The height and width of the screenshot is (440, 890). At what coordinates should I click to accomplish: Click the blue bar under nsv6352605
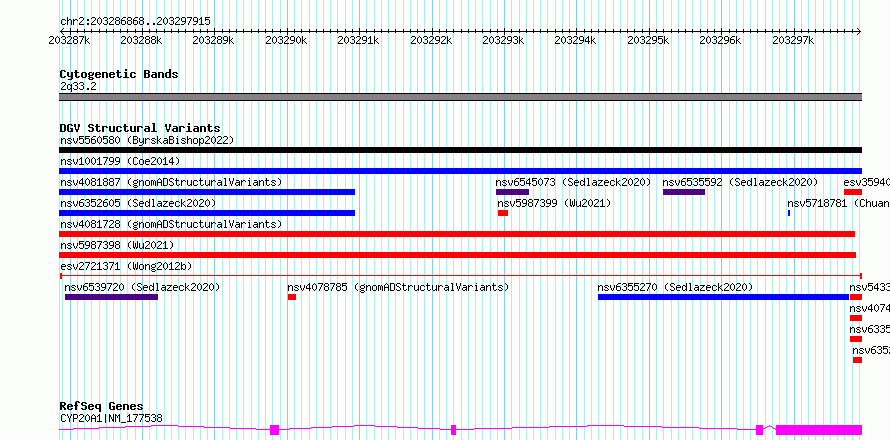[207, 213]
